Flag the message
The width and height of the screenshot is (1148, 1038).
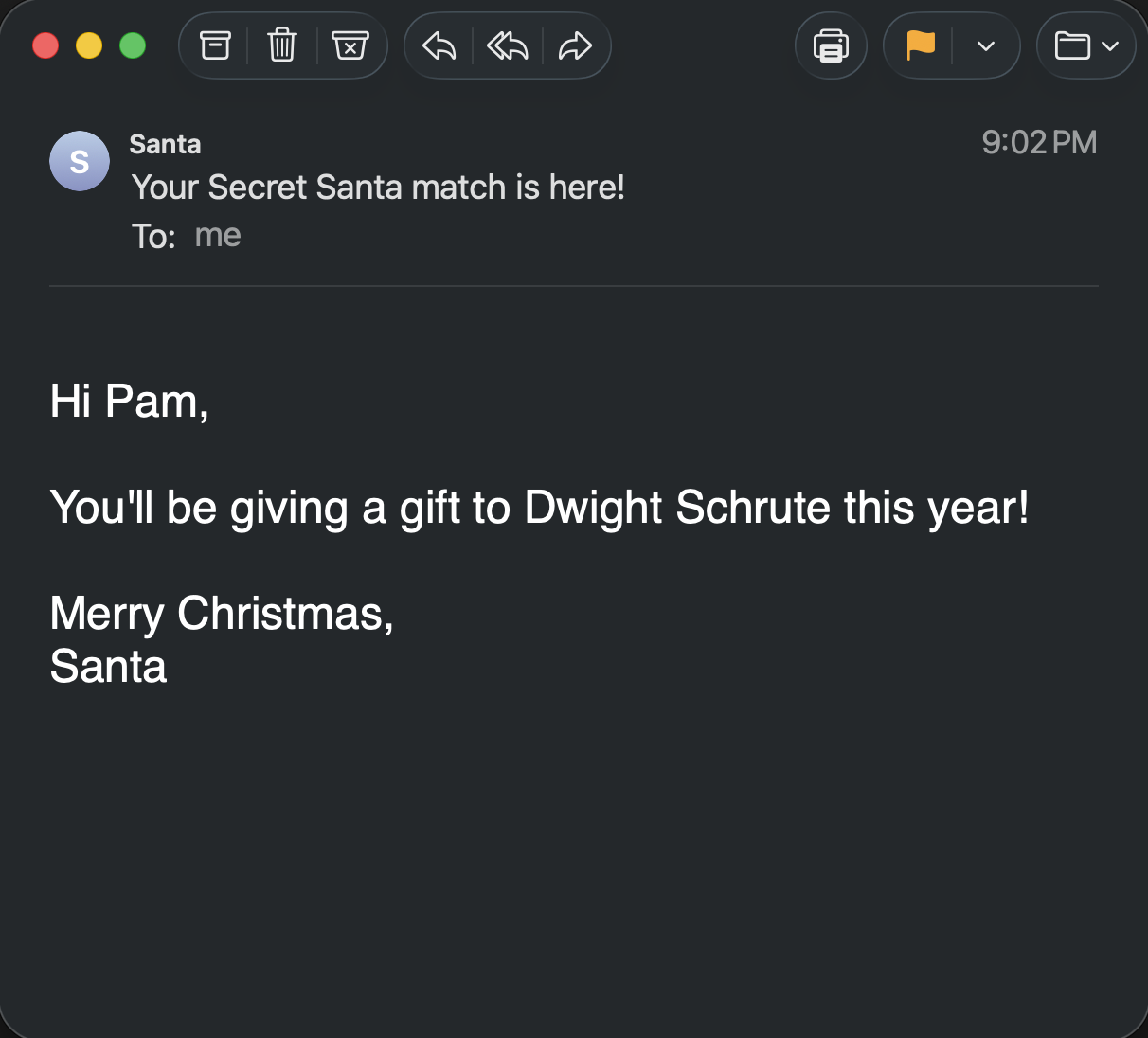tap(922, 45)
